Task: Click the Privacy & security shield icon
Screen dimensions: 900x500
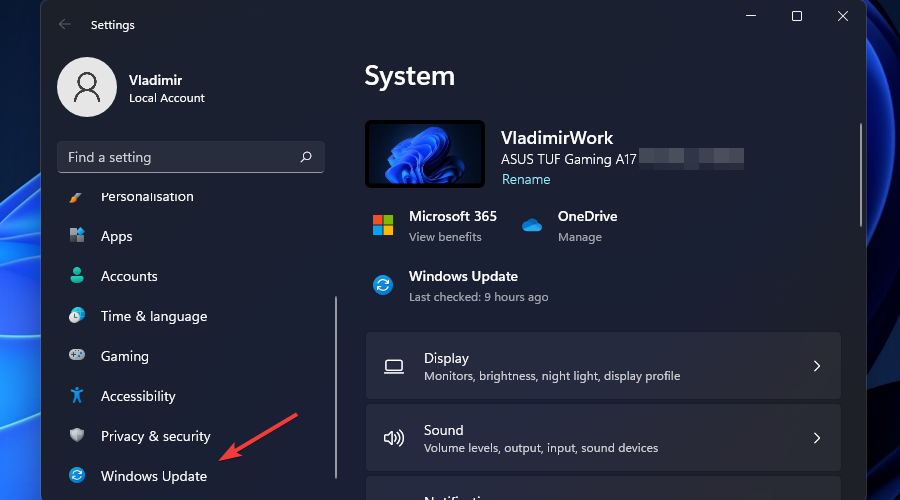Action: [x=77, y=435]
